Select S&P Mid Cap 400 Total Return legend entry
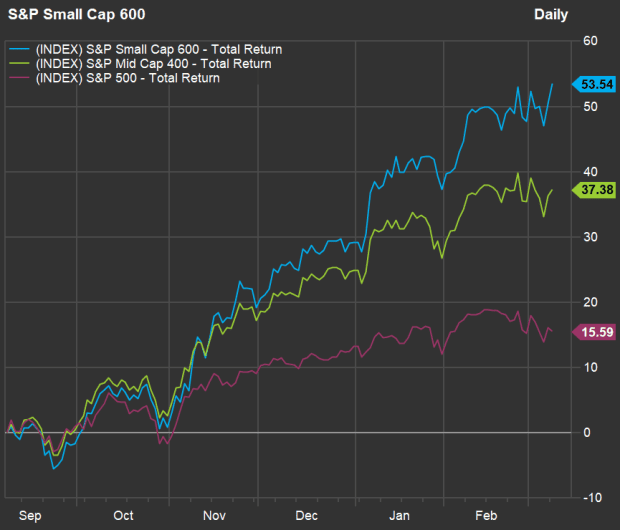This screenshot has height=530, width=620. [x=153, y=63]
